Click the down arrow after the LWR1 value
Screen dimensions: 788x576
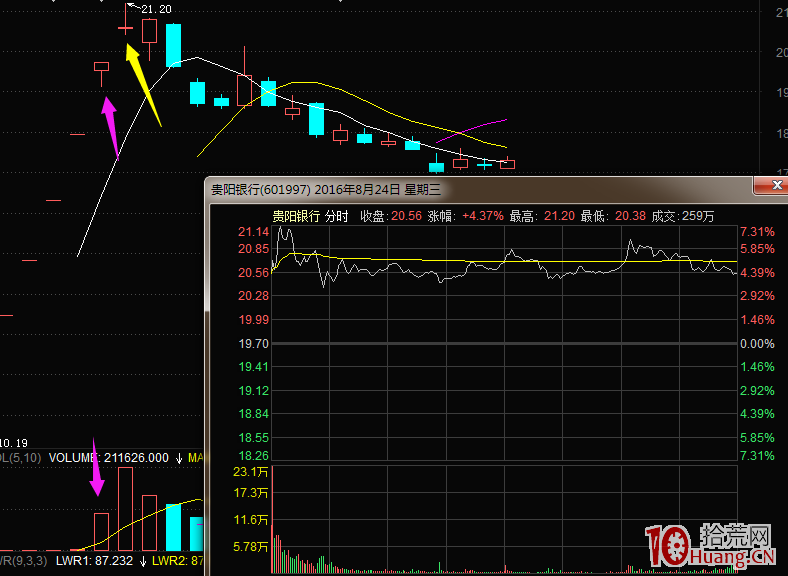point(143,561)
